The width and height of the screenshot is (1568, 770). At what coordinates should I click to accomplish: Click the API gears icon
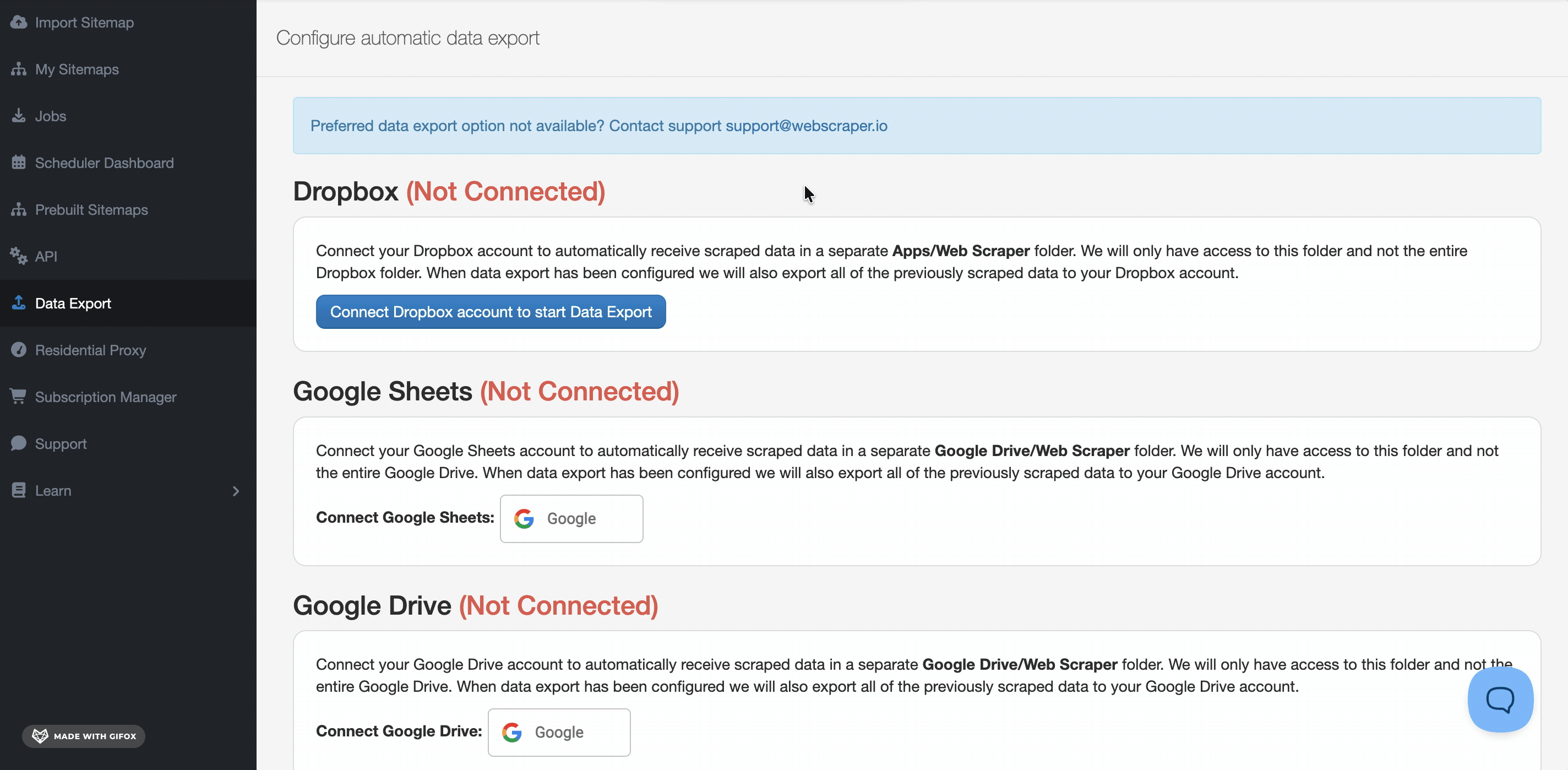[x=19, y=257]
